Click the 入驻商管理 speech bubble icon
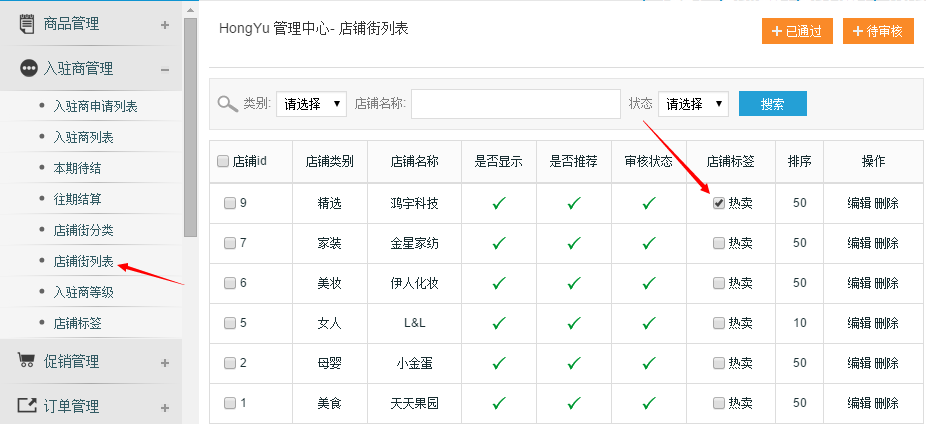This screenshot has height=424, width=926. [28, 69]
